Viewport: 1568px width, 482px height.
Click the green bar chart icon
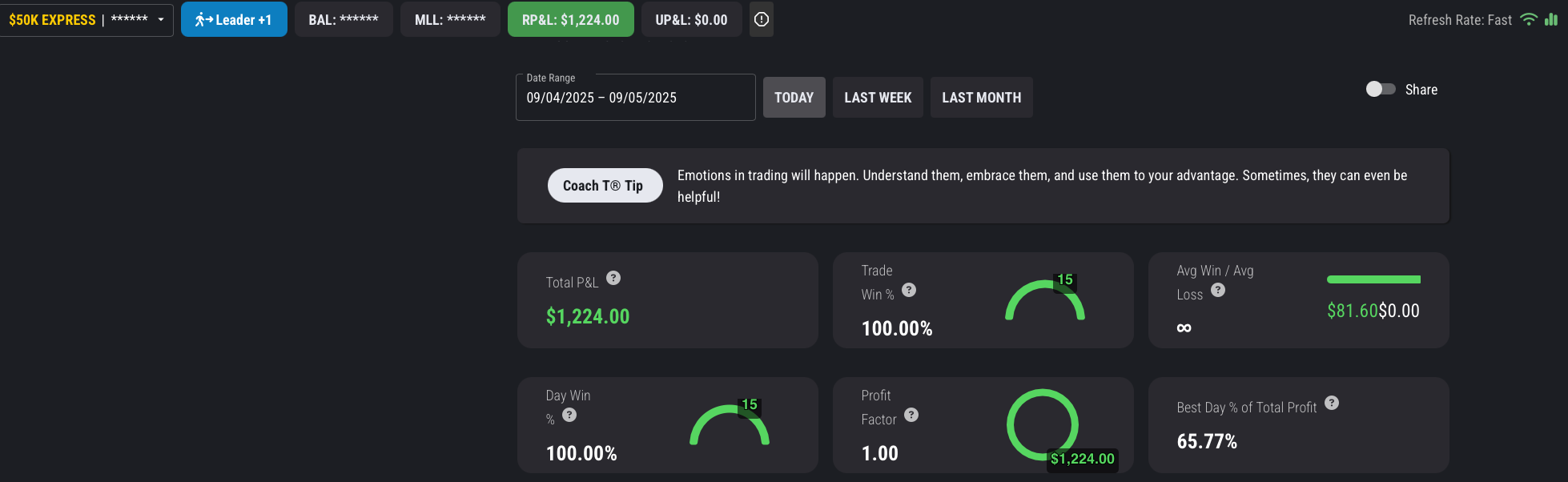coord(1551,19)
